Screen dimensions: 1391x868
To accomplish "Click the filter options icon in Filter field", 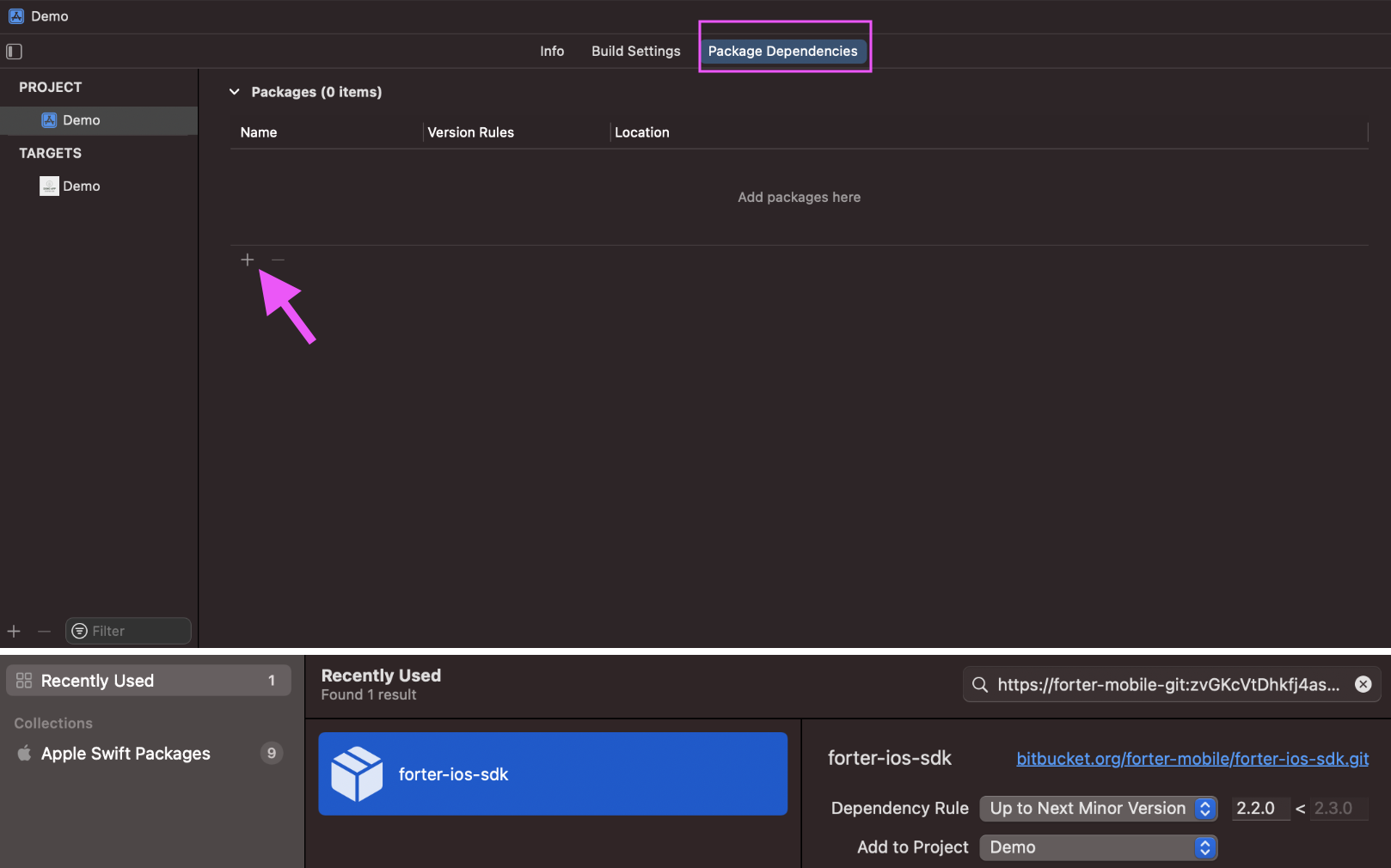I will (80, 632).
